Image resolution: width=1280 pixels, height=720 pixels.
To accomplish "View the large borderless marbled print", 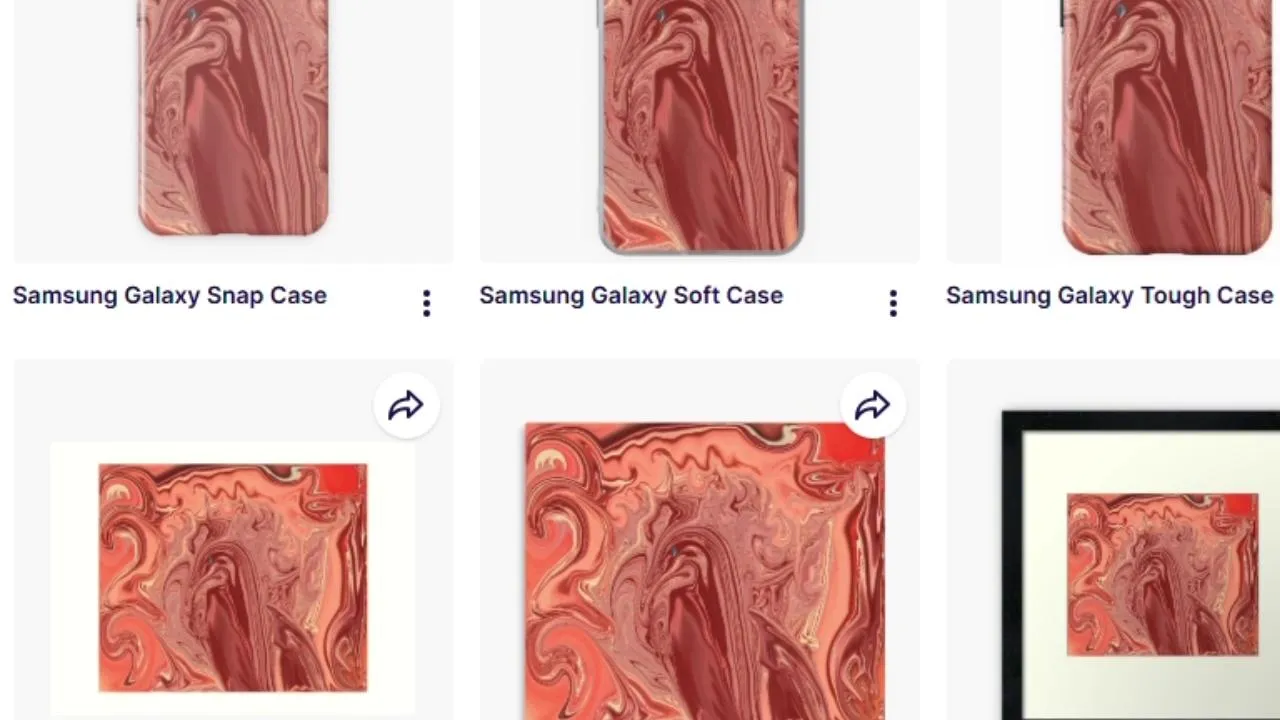I will pos(704,571).
